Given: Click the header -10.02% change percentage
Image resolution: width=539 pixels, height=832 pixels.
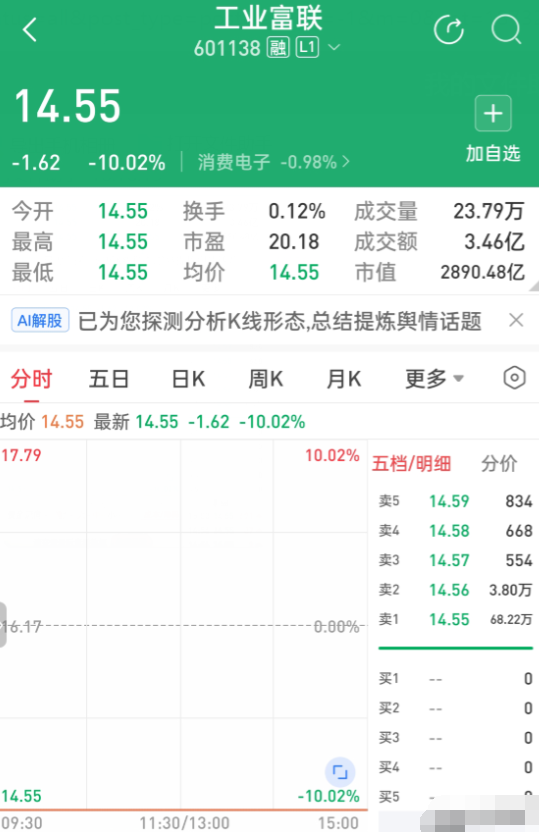Looking at the screenshot, I should 127,162.
